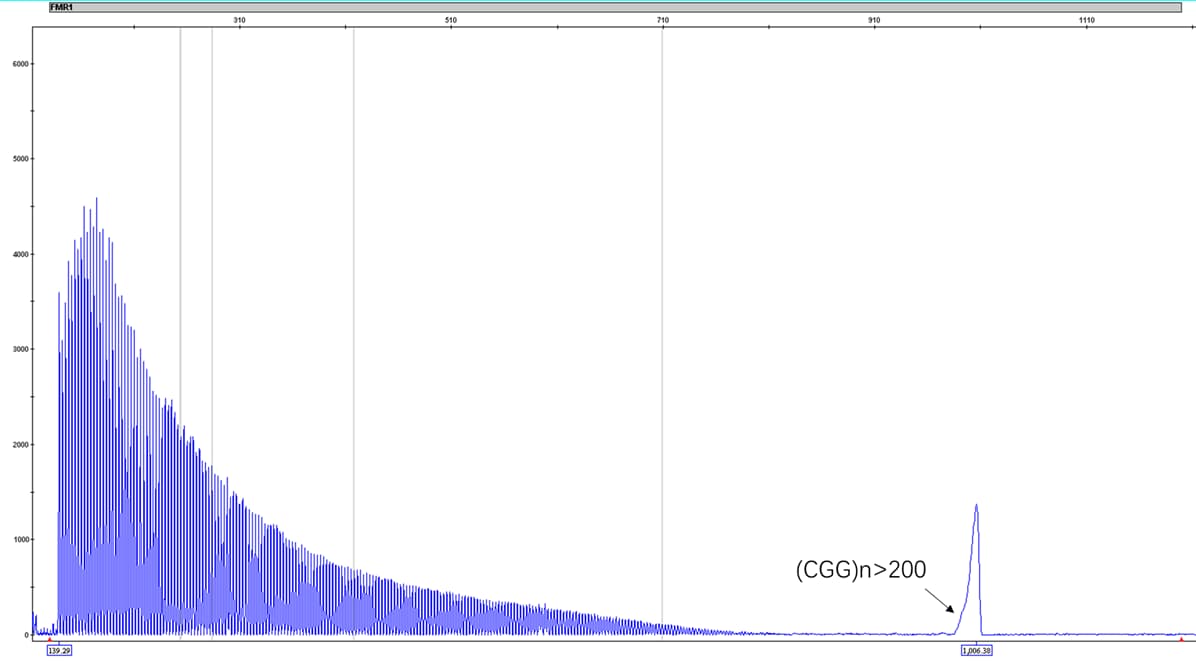Click the 510 tick label on the size axis
The height and width of the screenshot is (662, 1196).
point(451,20)
